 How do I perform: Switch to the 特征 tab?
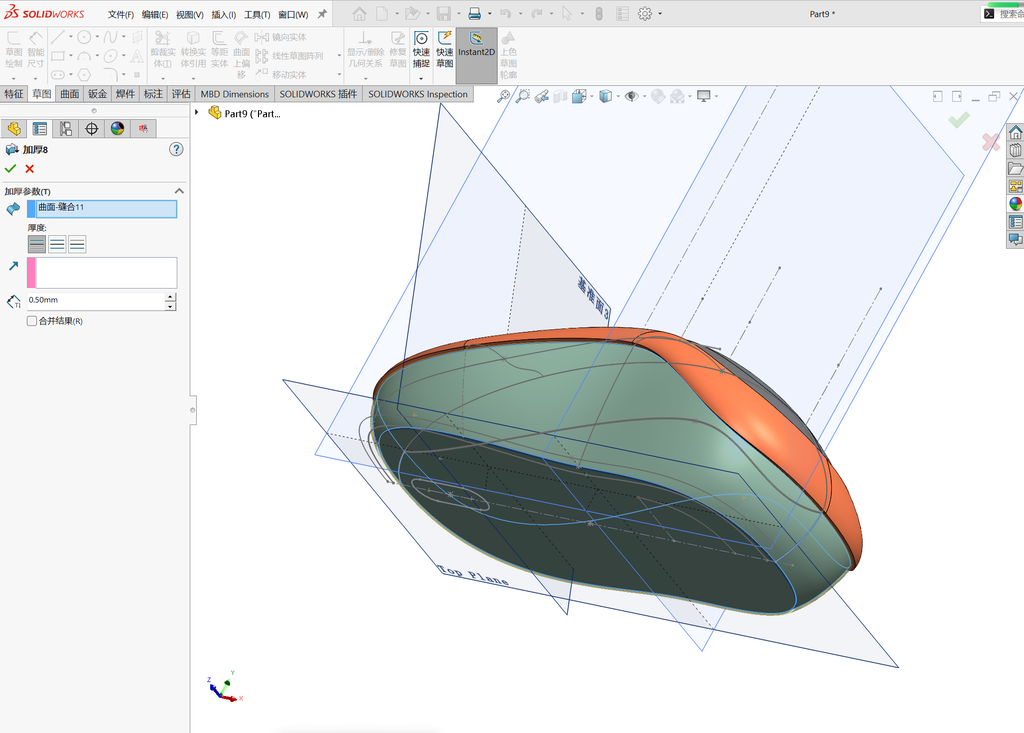(14, 94)
